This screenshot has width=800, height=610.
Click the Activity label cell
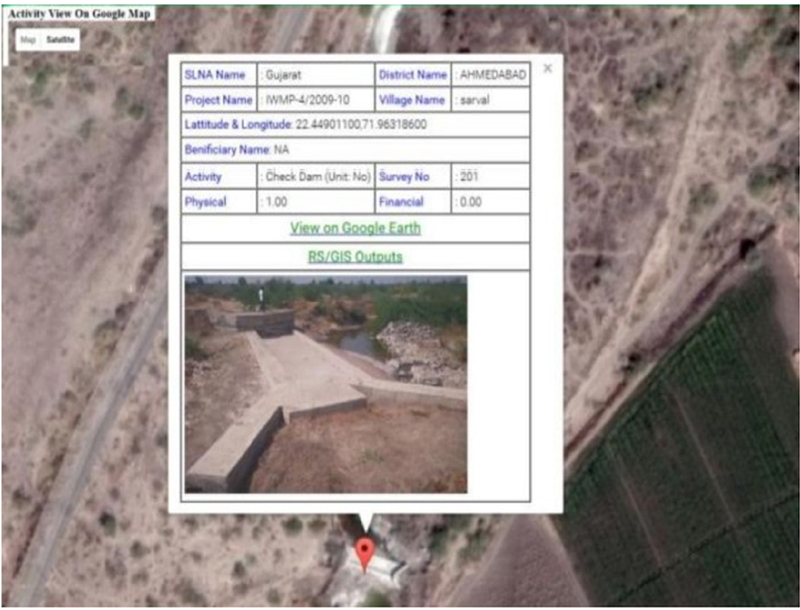click(x=219, y=176)
